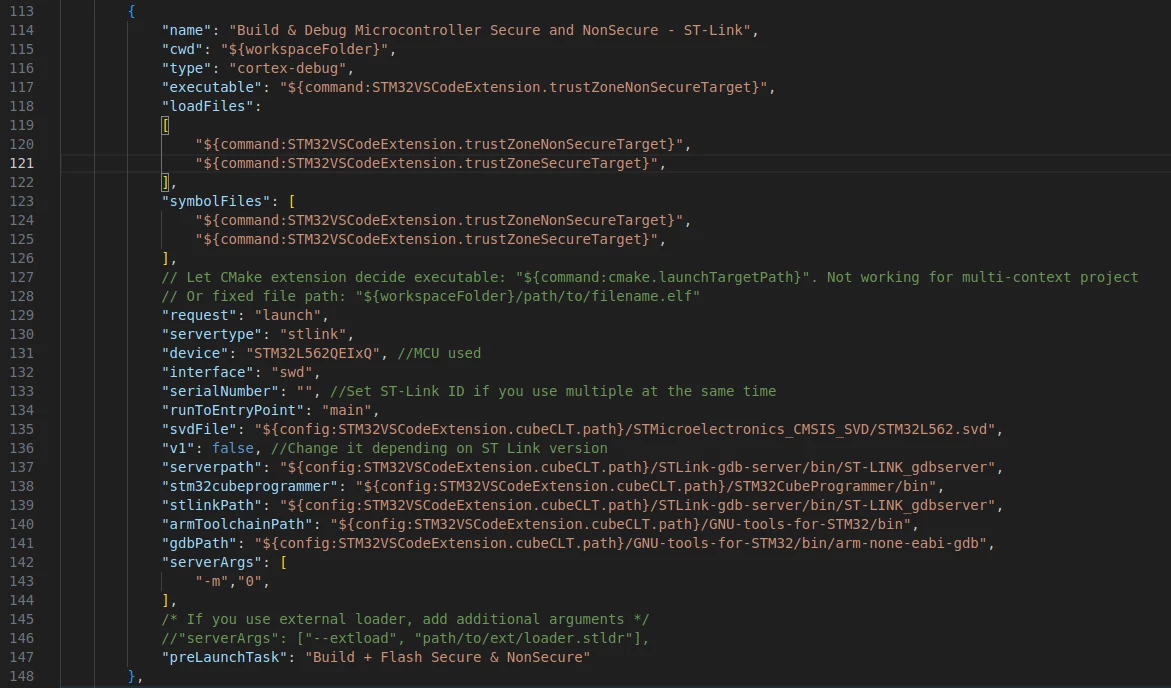Click the opening bracket on line 119
This screenshot has height=688, width=1171.
tap(166, 125)
